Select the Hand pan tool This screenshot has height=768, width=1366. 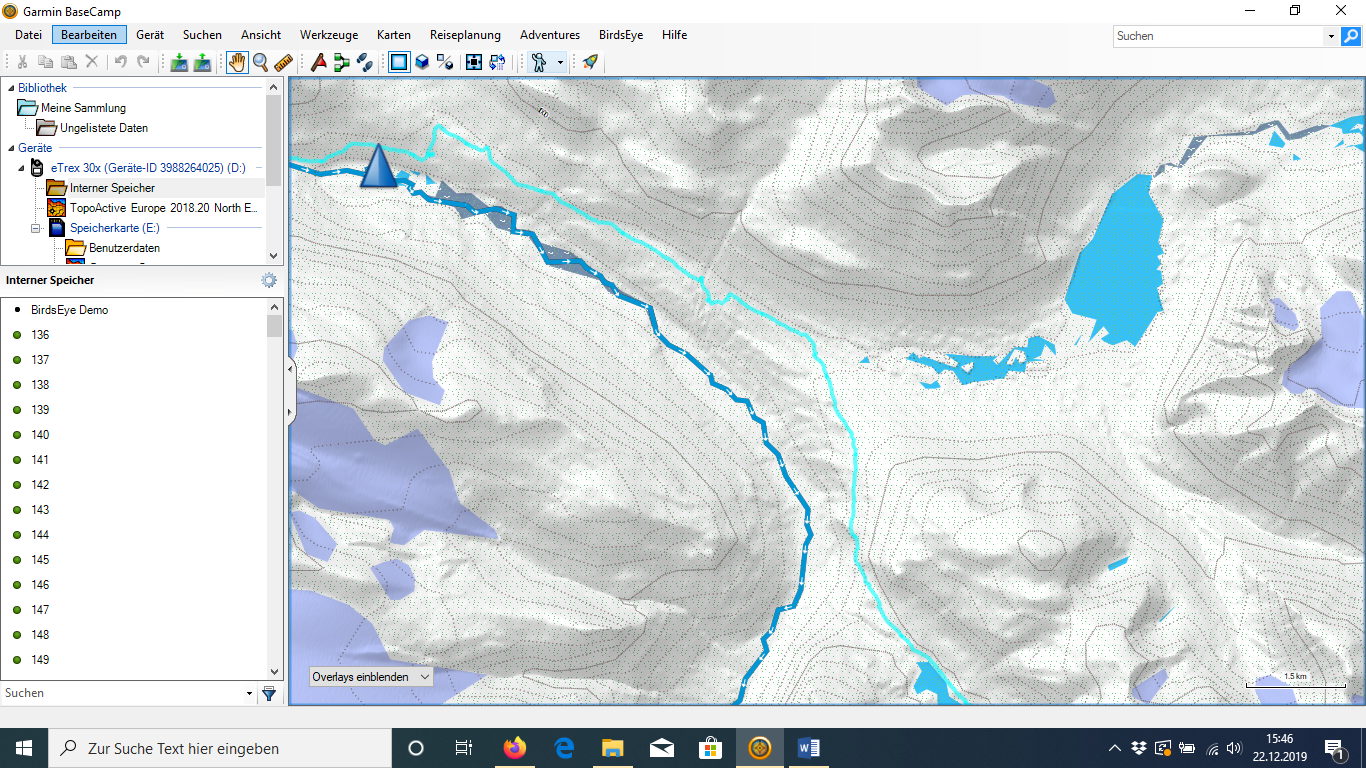[237, 62]
